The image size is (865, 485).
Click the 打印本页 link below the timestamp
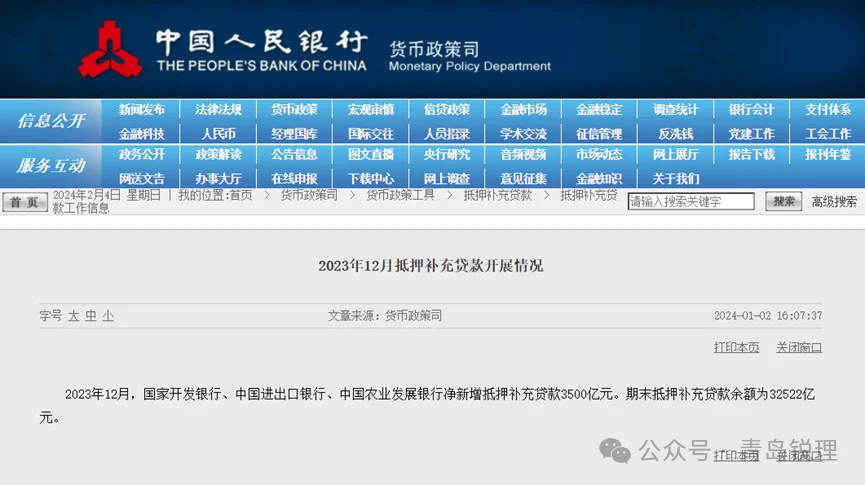(x=736, y=348)
